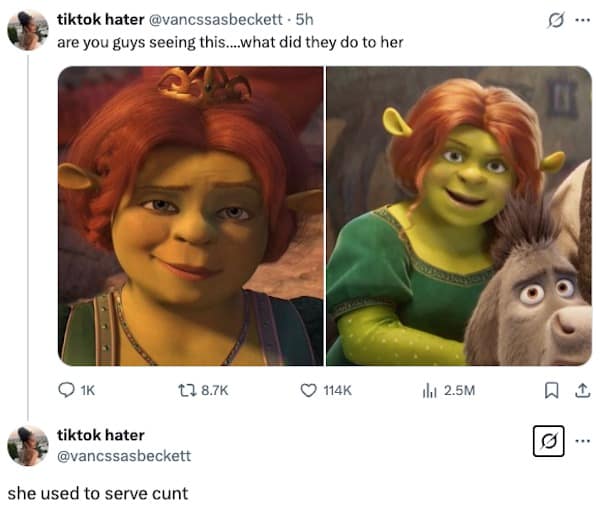Screen dimensions: 600x514
Task: Click the boxed Grok icon on the reply
Action: (550, 440)
